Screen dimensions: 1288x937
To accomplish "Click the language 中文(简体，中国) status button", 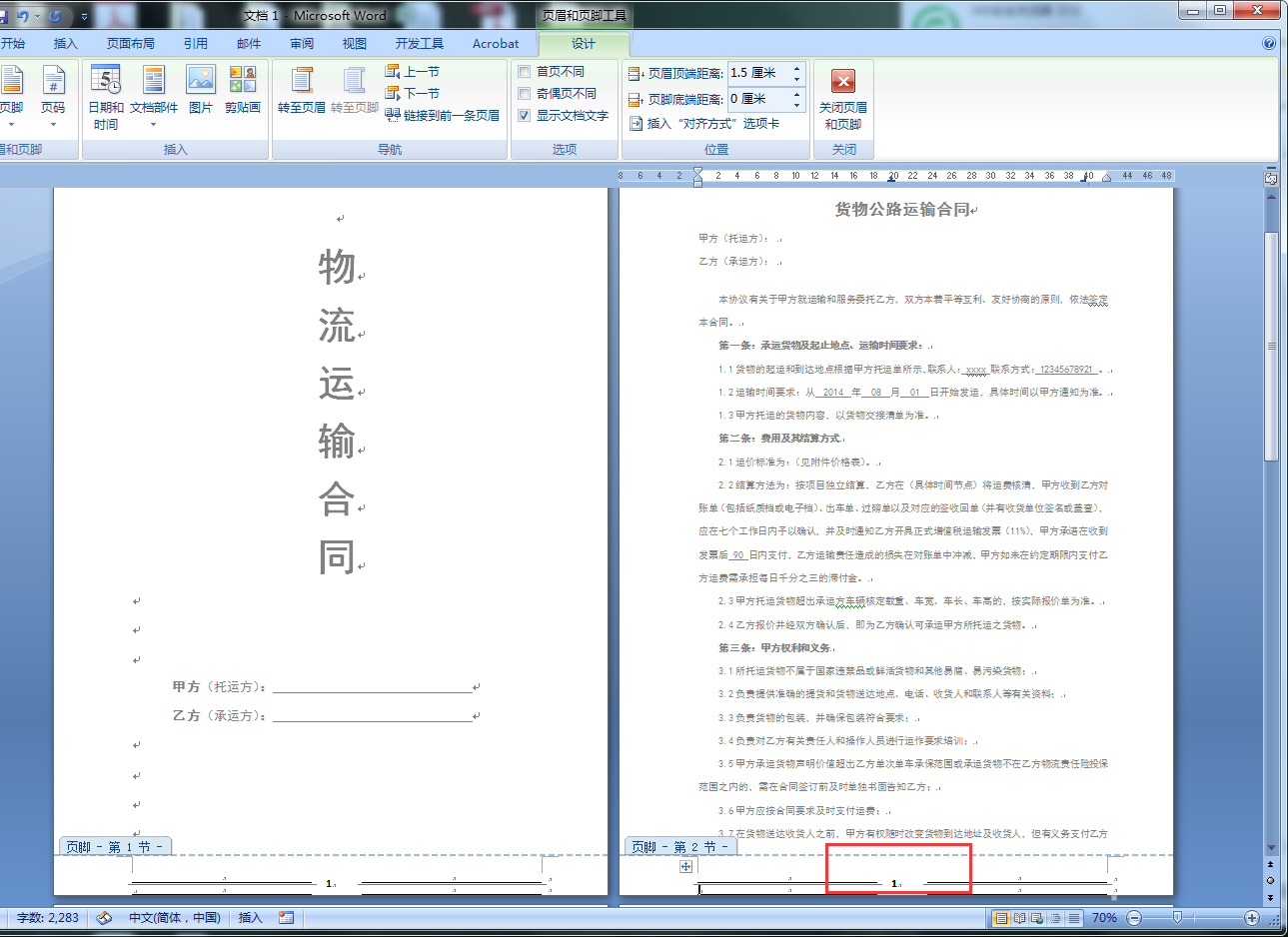I will [175, 917].
